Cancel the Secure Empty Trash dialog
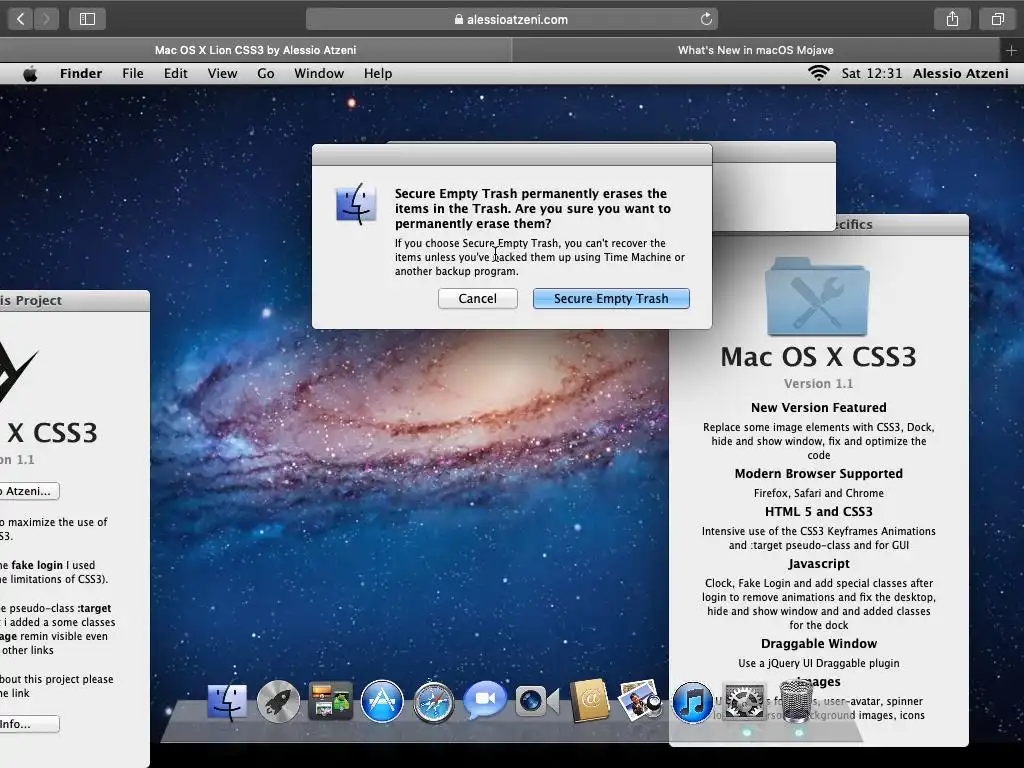The width and height of the screenshot is (1024, 768). (x=477, y=298)
